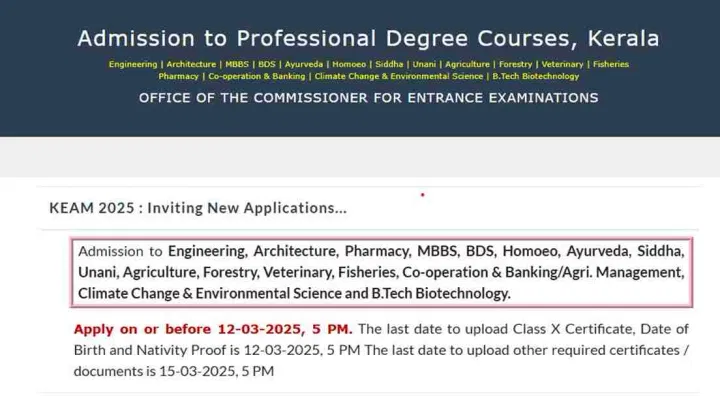Click the Engineering course link in header

(133, 64)
